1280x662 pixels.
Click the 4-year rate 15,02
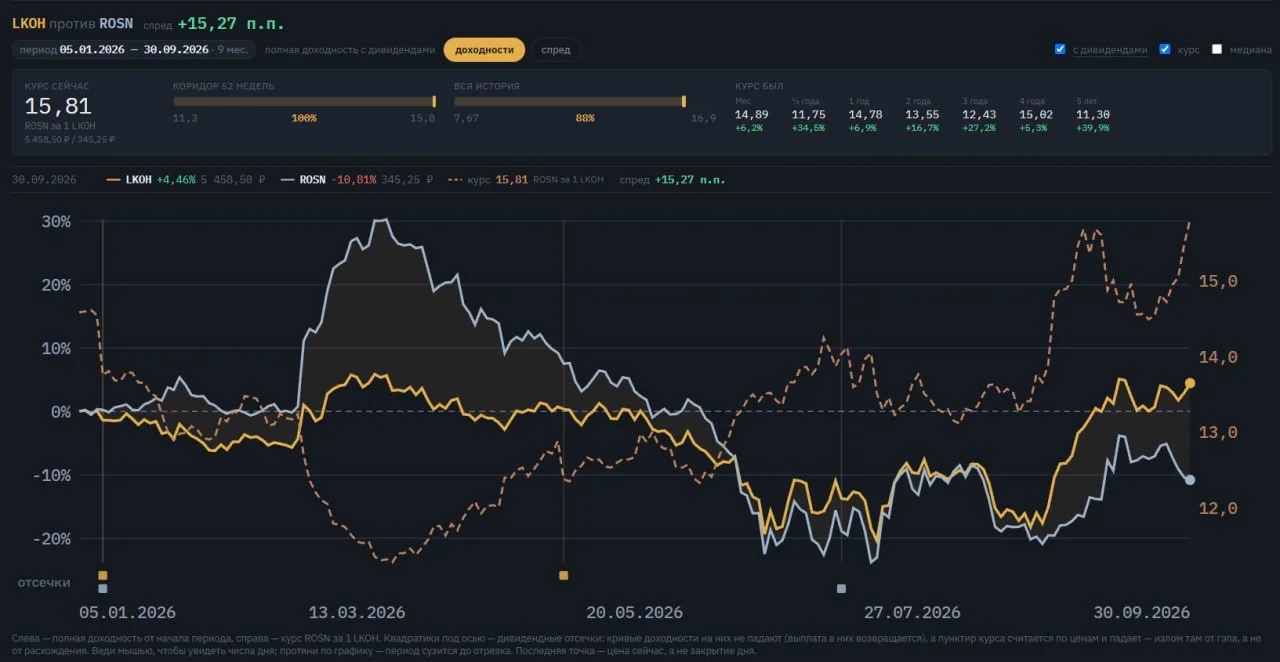[x=1036, y=114]
